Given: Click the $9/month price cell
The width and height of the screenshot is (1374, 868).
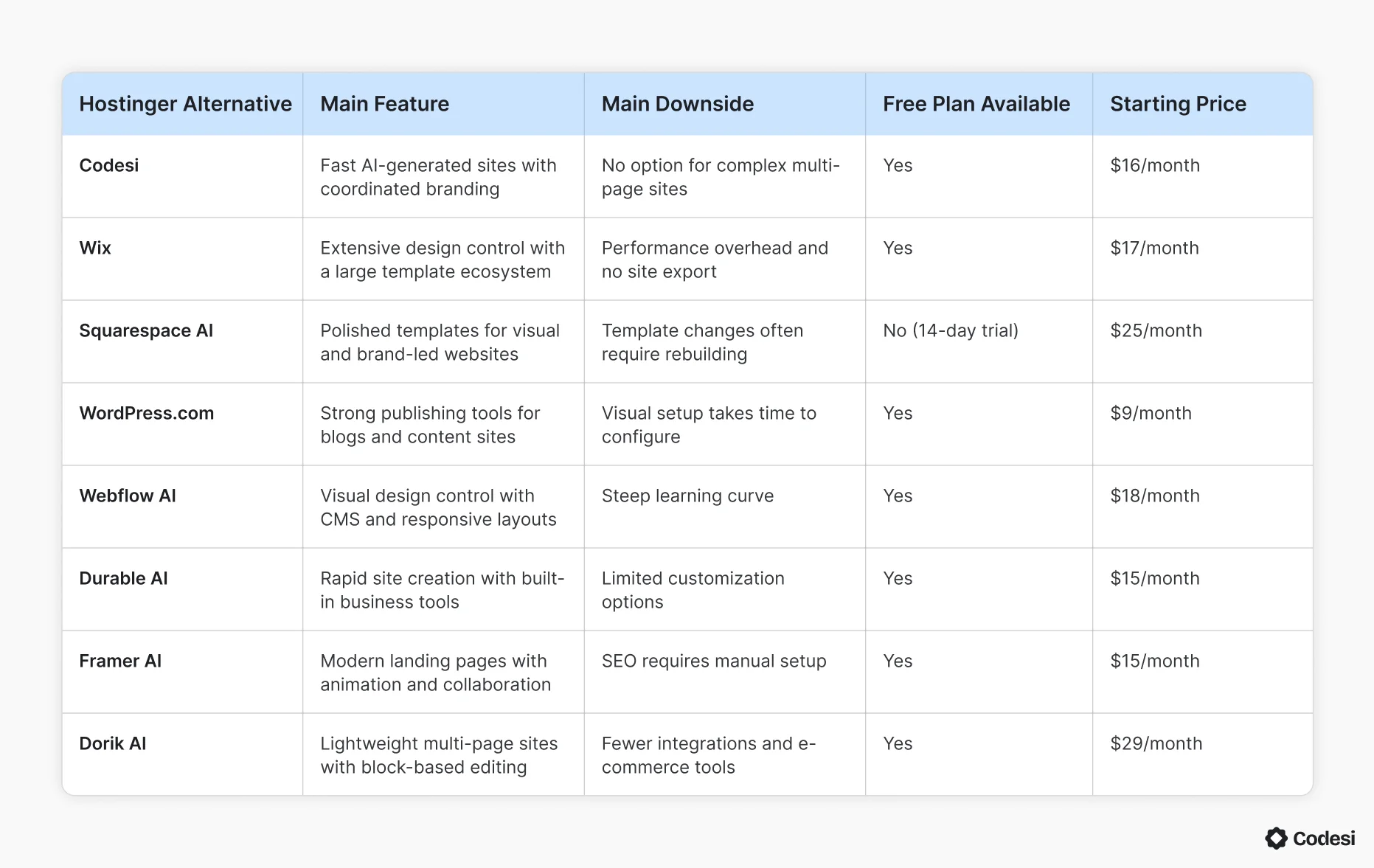Looking at the screenshot, I should [1151, 413].
